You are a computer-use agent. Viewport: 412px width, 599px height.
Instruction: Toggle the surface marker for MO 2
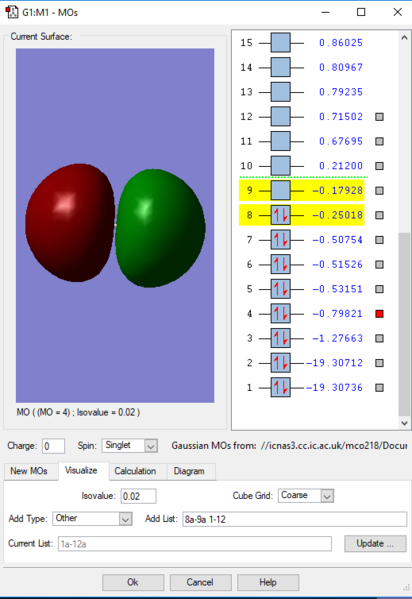click(379, 363)
